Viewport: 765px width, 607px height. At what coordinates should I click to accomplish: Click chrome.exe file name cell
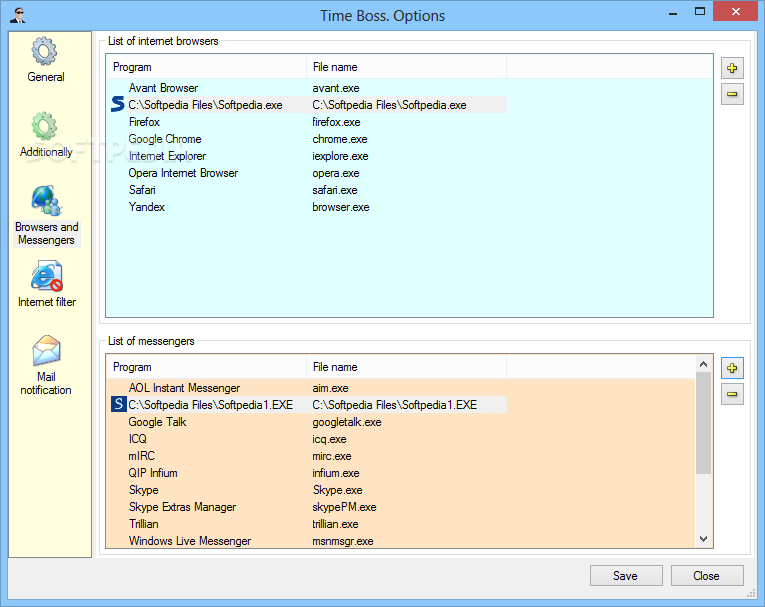340,139
